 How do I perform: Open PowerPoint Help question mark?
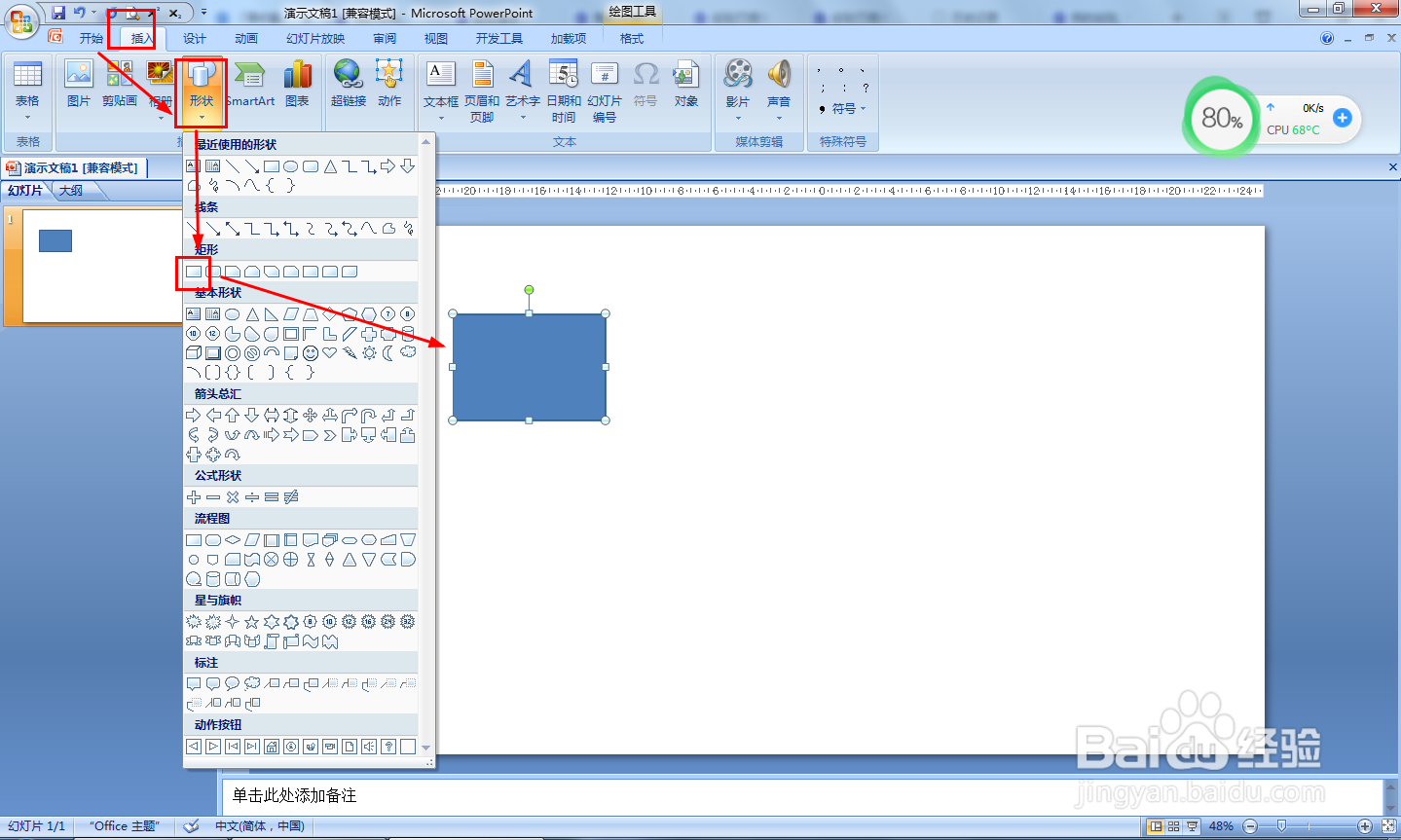coord(1327,39)
